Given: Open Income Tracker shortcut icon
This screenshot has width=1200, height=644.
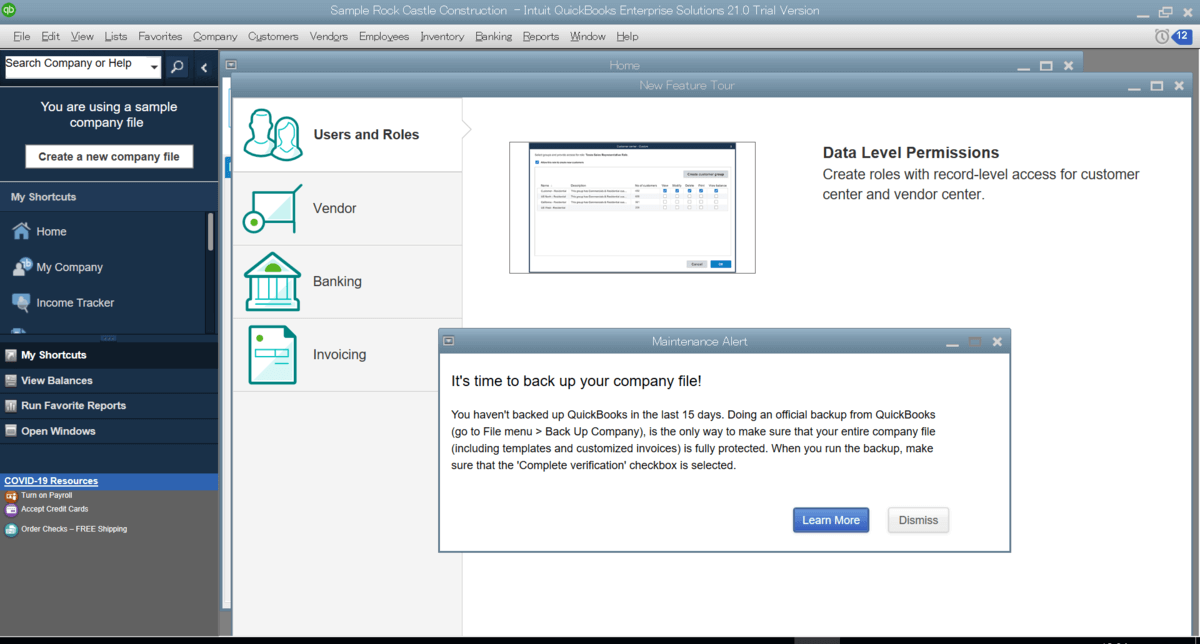Looking at the screenshot, I should [21, 302].
